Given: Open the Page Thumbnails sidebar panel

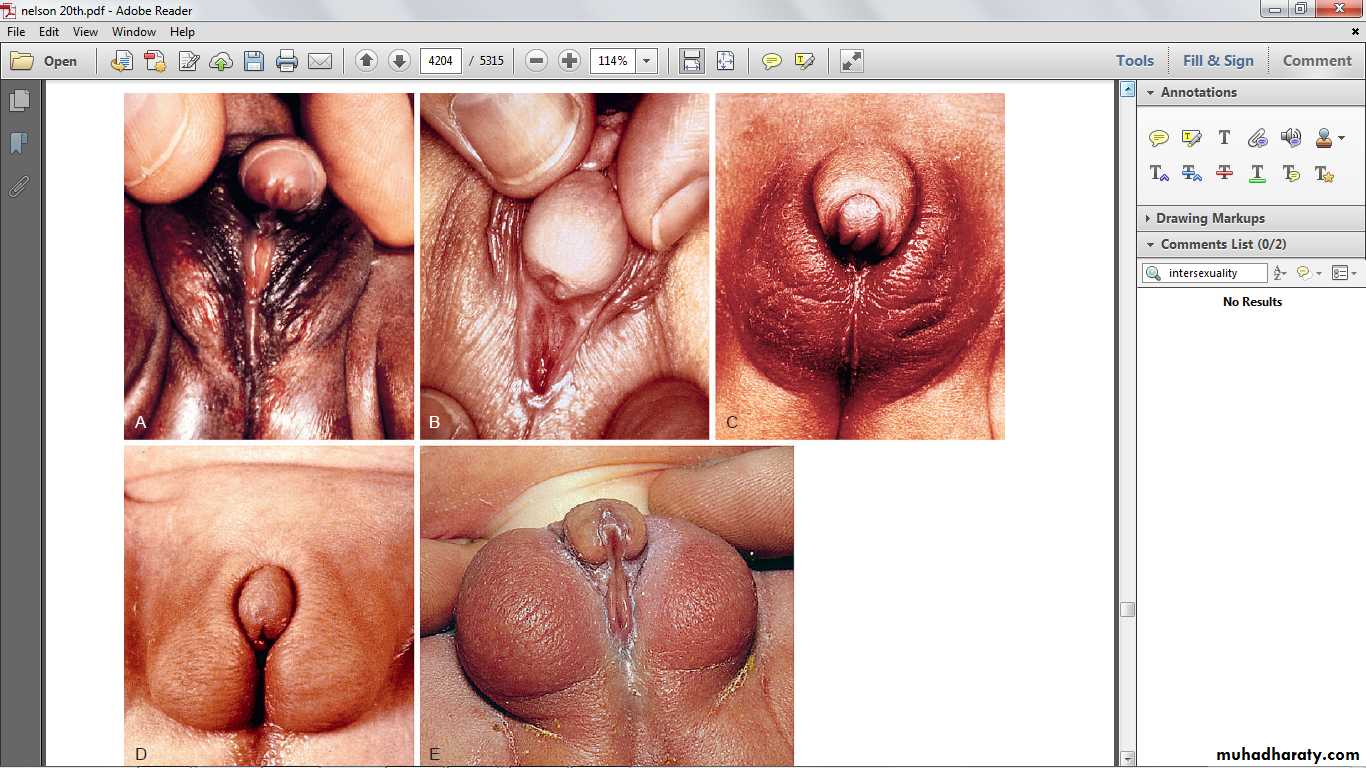Looking at the screenshot, I should coord(19,101).
